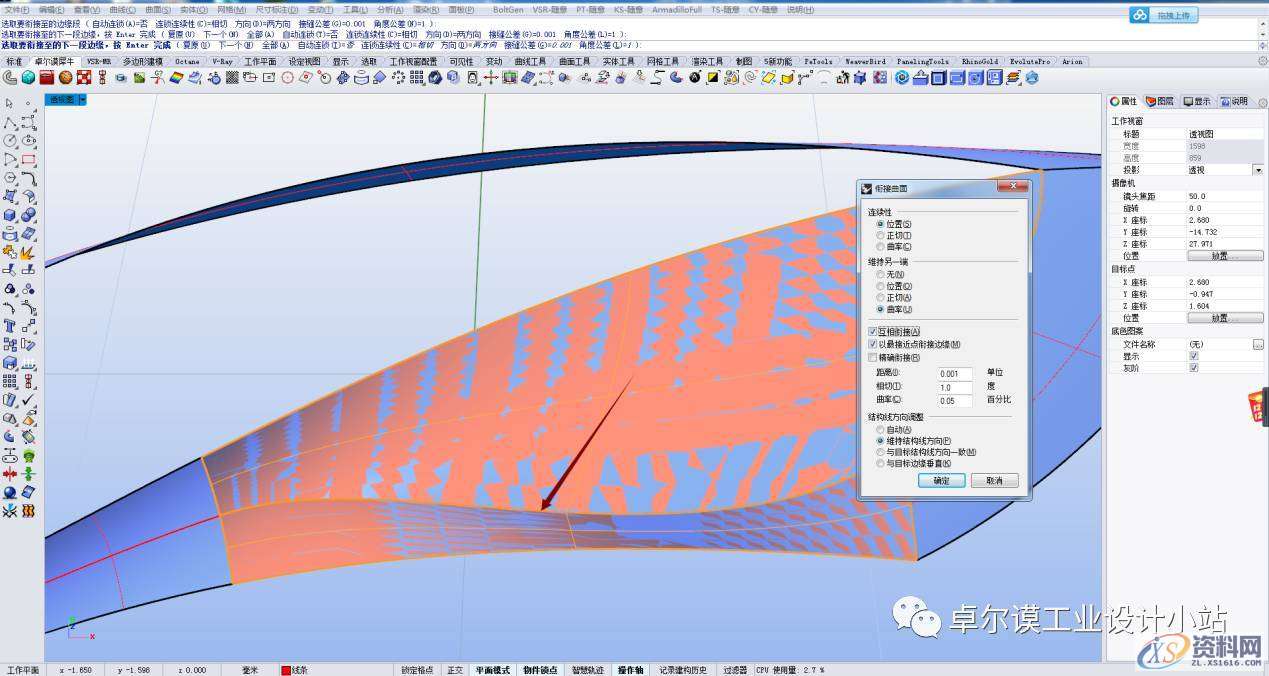Click the orange basketball icon in top toolbar
The width and height of the screenshot is (1269, 676).
[x=65, y=77]
